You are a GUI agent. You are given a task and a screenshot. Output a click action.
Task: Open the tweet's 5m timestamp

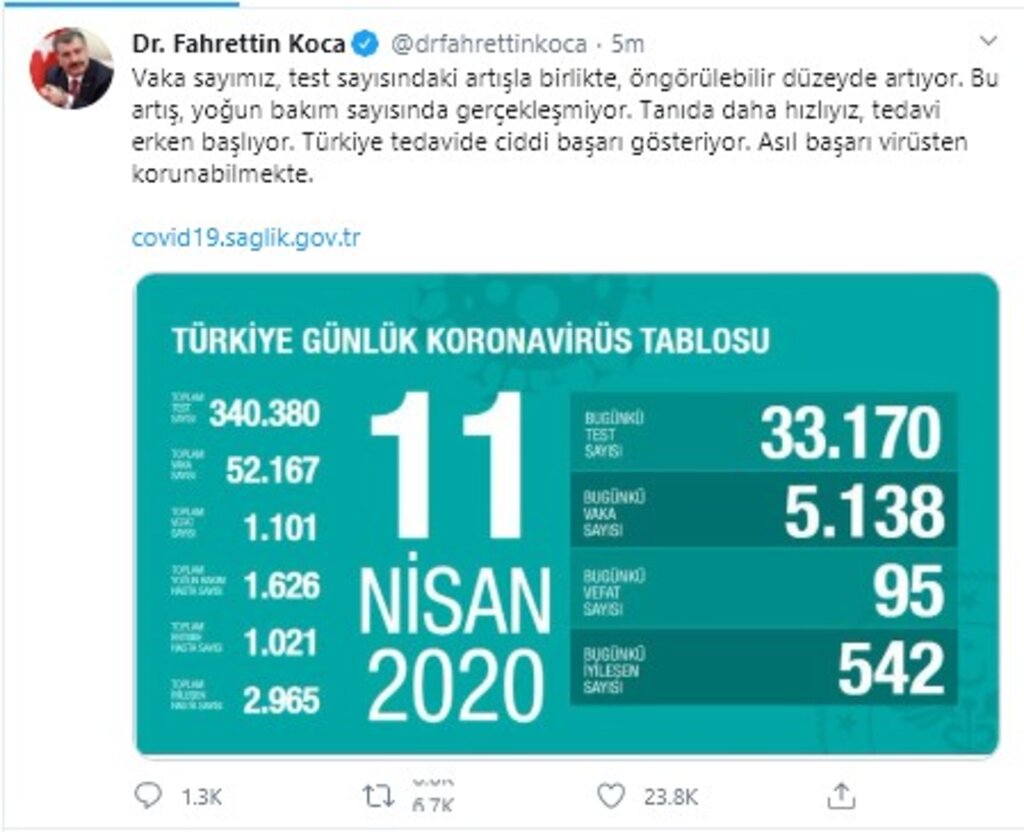627,44
